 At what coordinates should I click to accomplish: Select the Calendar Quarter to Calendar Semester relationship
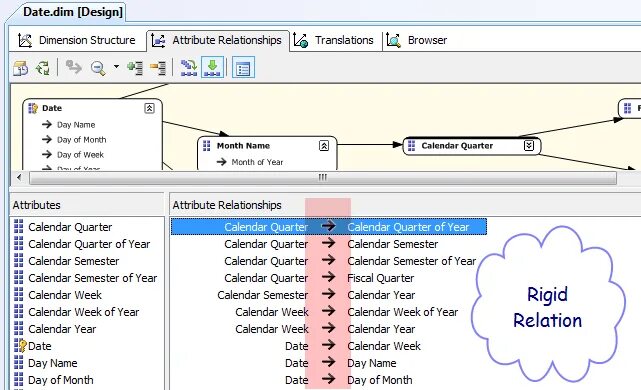[x=331, y=244]
